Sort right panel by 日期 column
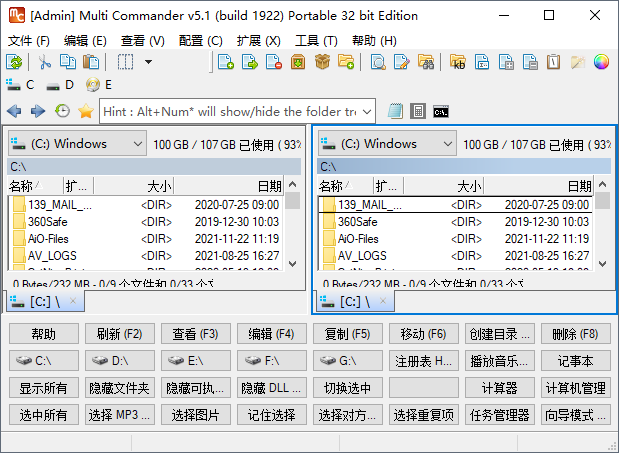 [x=538, y=185]
